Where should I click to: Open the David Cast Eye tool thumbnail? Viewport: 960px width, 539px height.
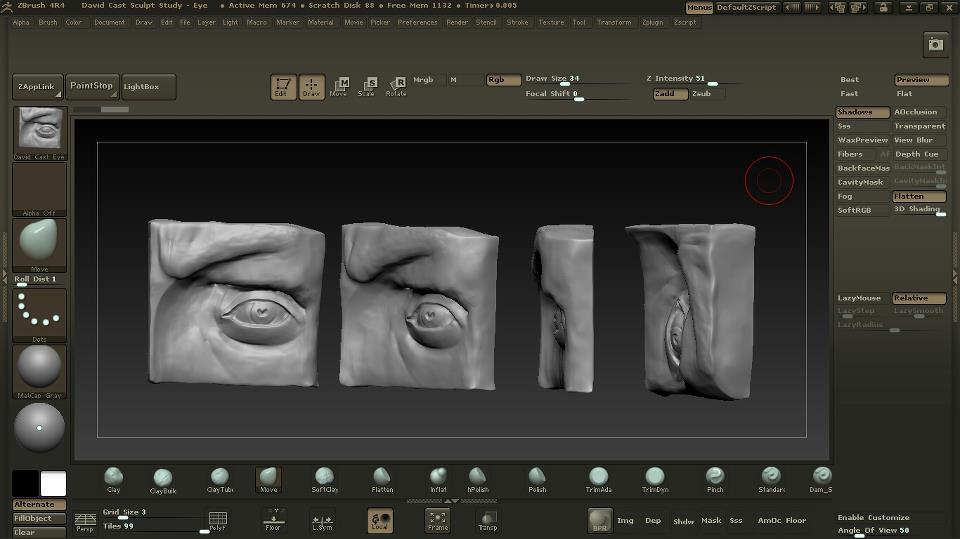[x=40, y=134]
